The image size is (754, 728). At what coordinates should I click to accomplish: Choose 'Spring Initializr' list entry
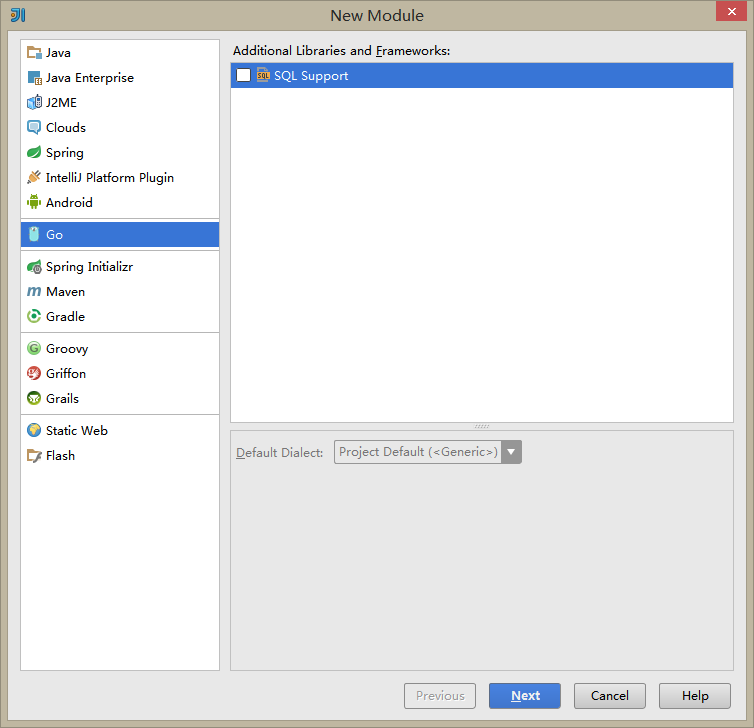(120, 267)
